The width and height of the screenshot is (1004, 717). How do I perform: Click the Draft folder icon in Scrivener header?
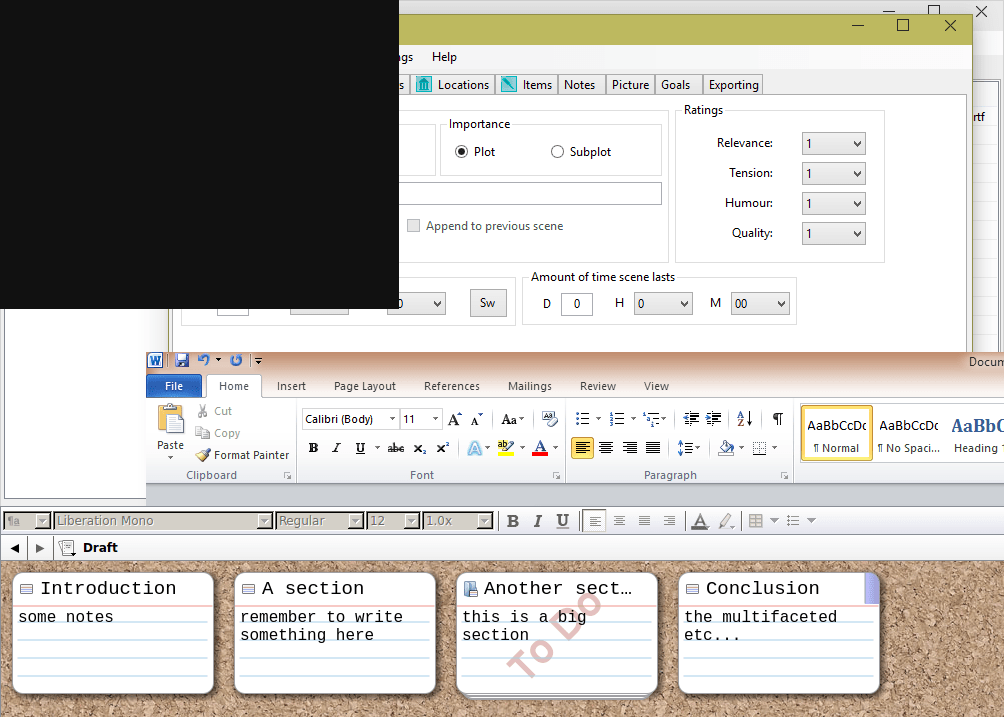(x=67, y=548)
